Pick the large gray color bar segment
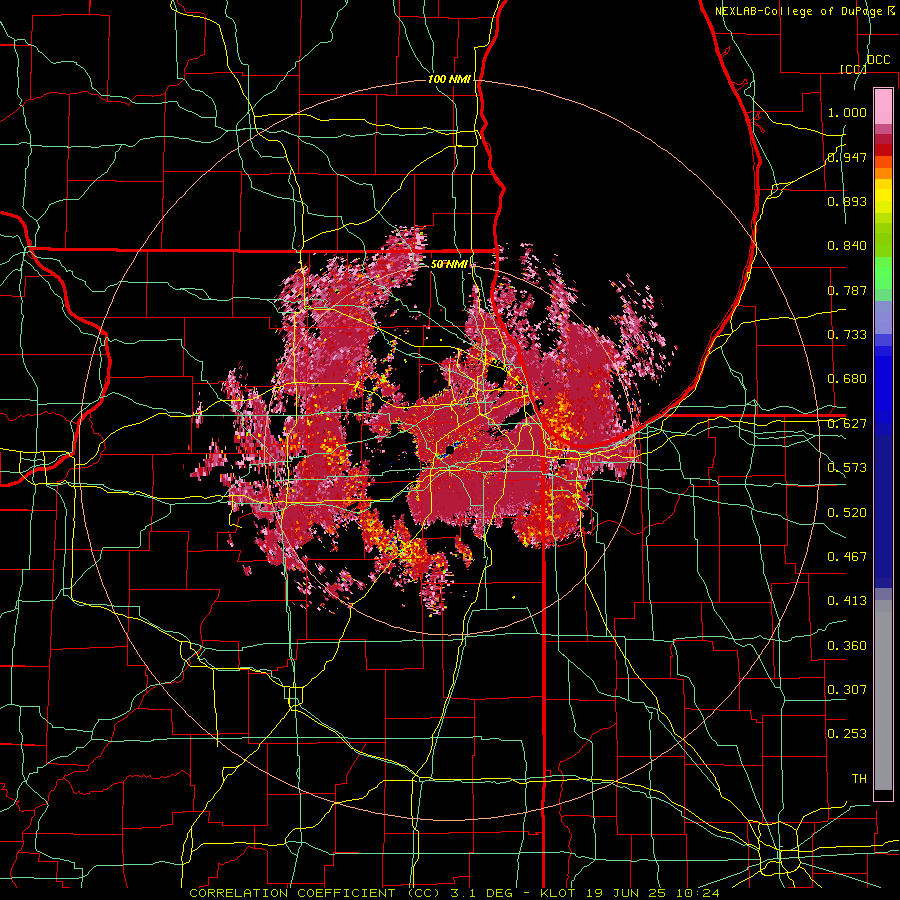This screenshot has height=900, width=900. click(883, 695)
